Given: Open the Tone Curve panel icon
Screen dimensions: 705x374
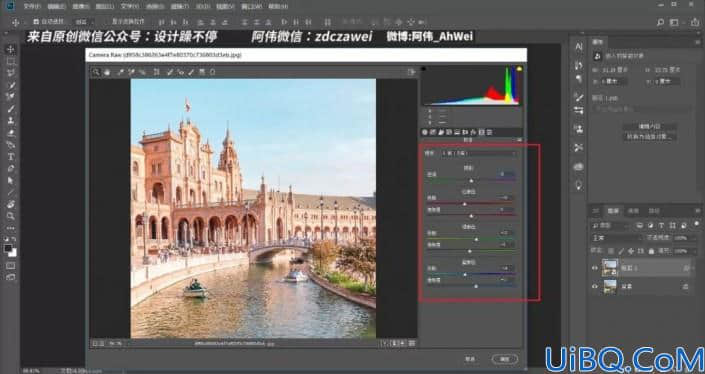Looking at the screenshot, I should pos(433,132).
